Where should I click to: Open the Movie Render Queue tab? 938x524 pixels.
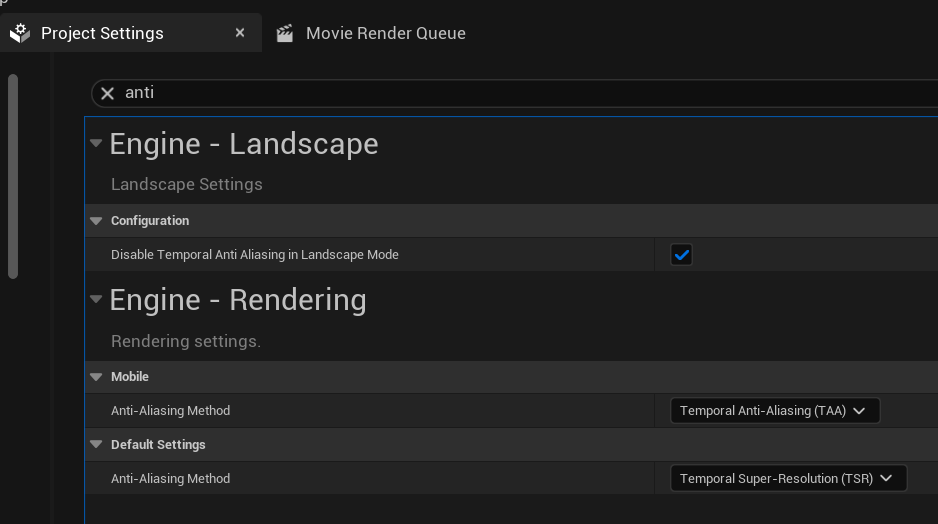click(371, 33)
